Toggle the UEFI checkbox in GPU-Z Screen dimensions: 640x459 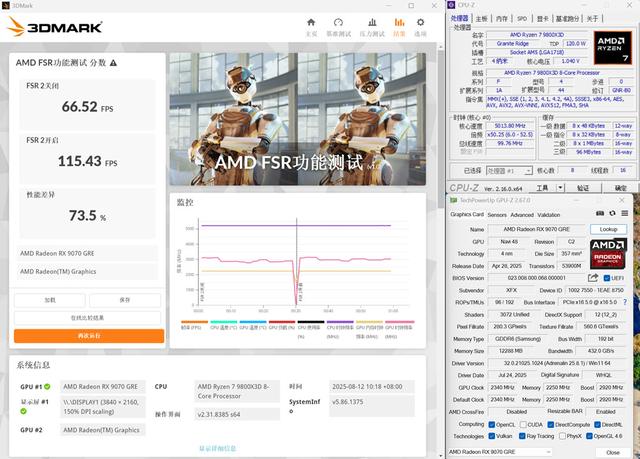(607, 278)
